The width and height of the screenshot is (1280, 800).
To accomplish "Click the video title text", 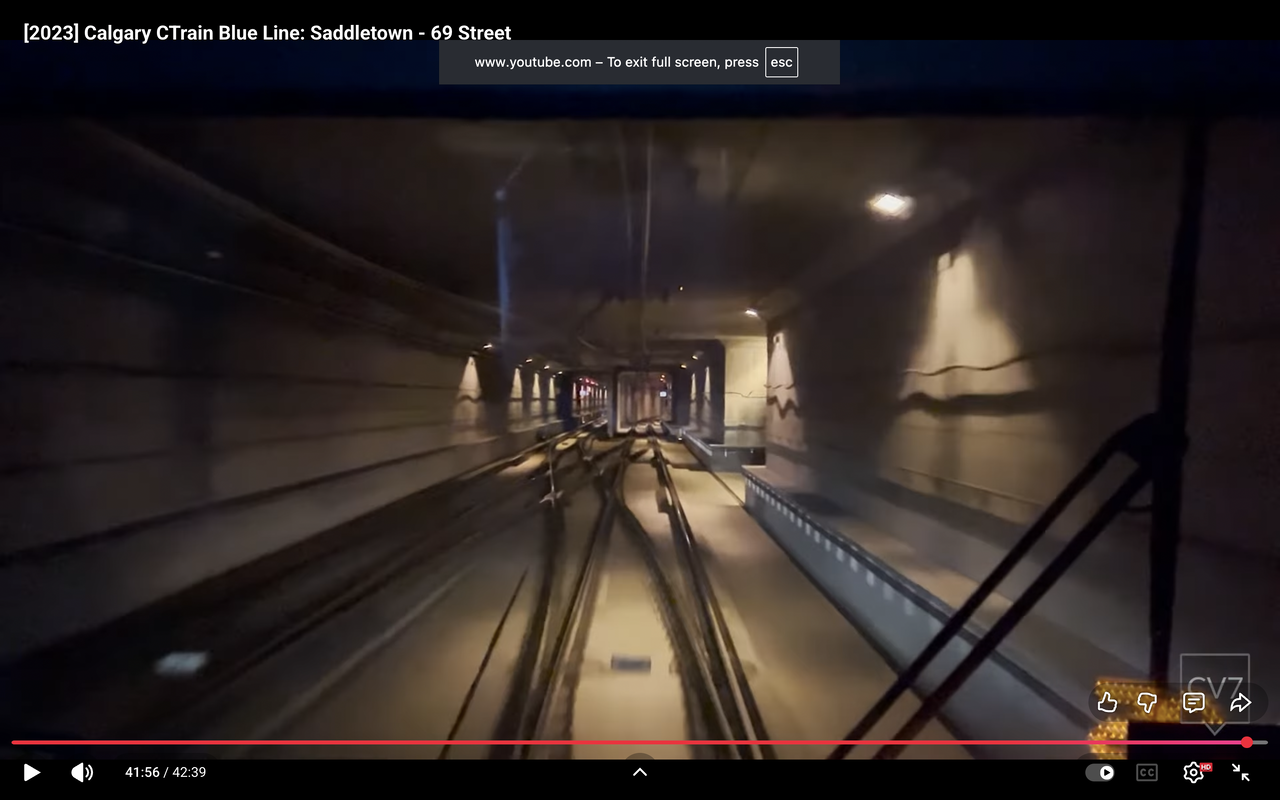I will pos(267,33).
